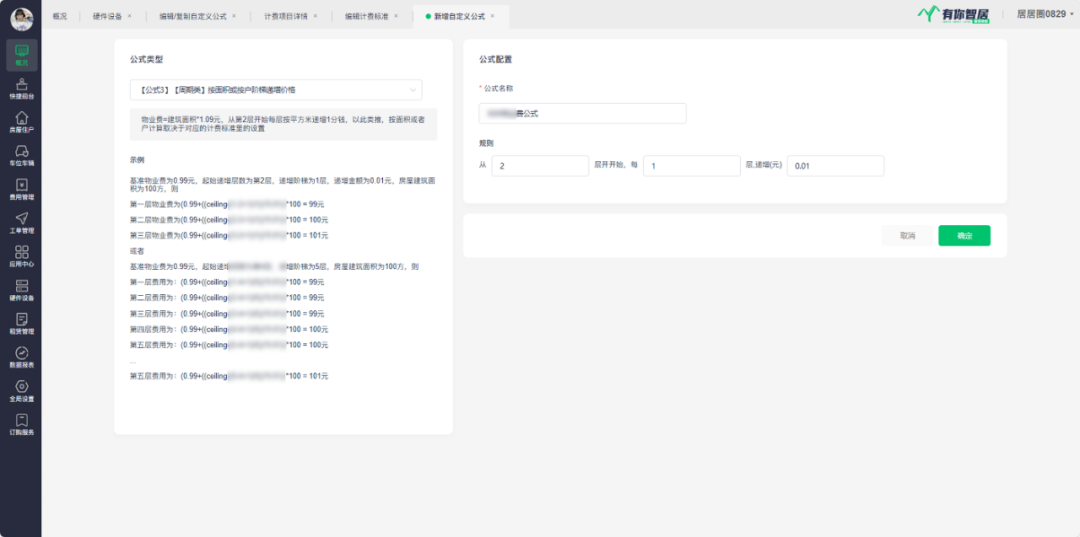Open 快捷前台 in the sidebar
The image size is (1080, 537).
tap(21, 88)
